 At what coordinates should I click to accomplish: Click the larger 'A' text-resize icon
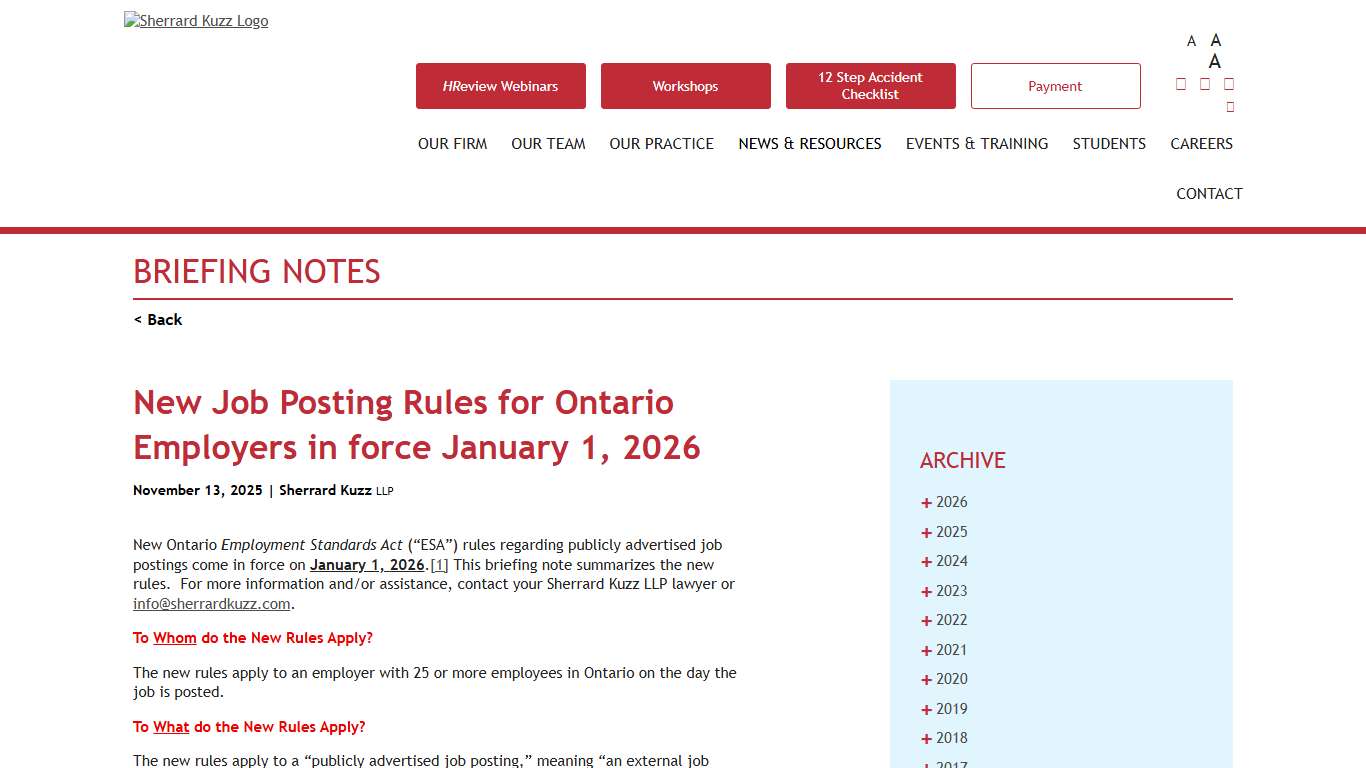tap(1215, 40)
